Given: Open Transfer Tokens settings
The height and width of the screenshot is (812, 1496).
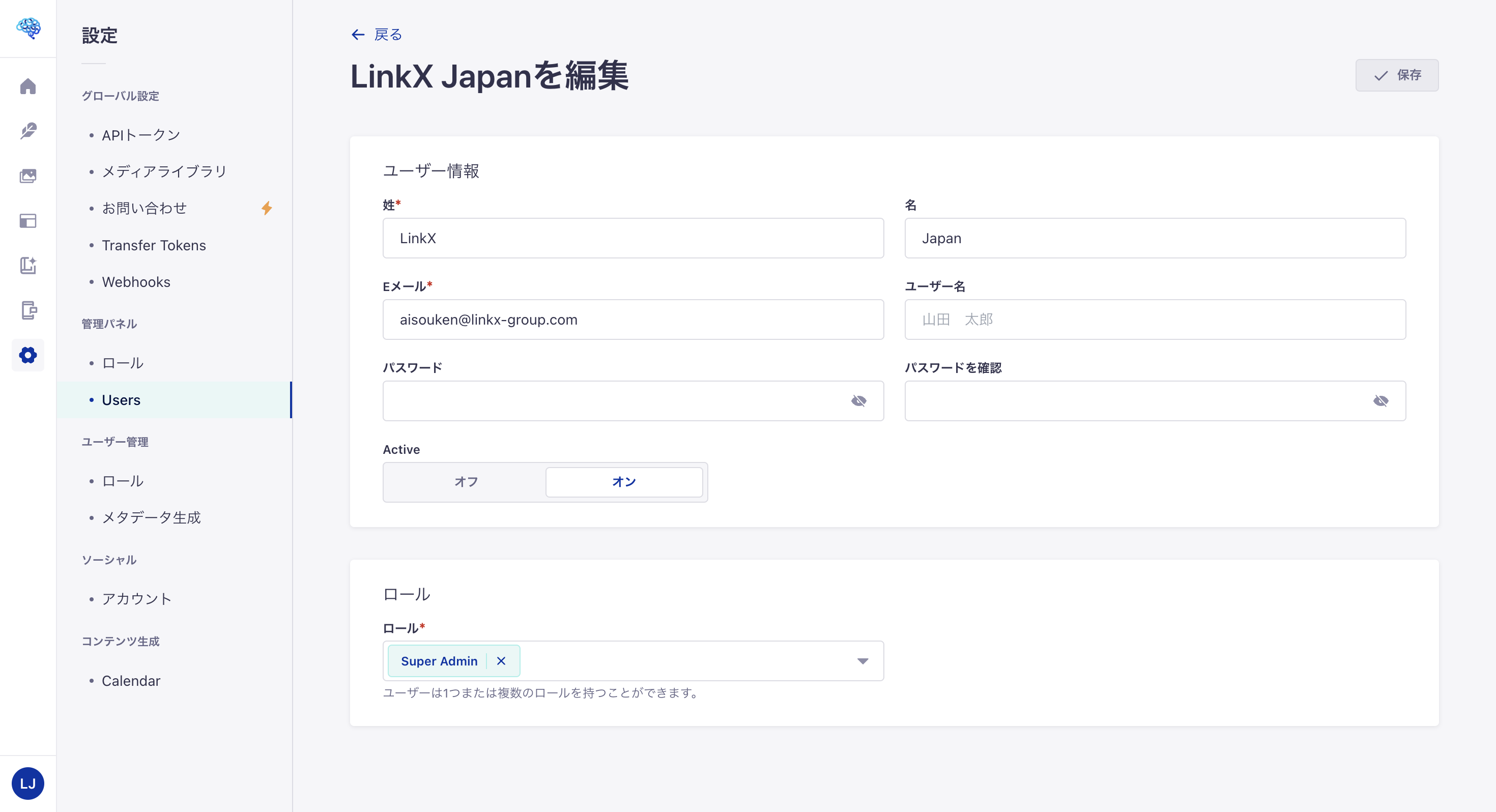Looking at the screenshot, I should 153,245.
